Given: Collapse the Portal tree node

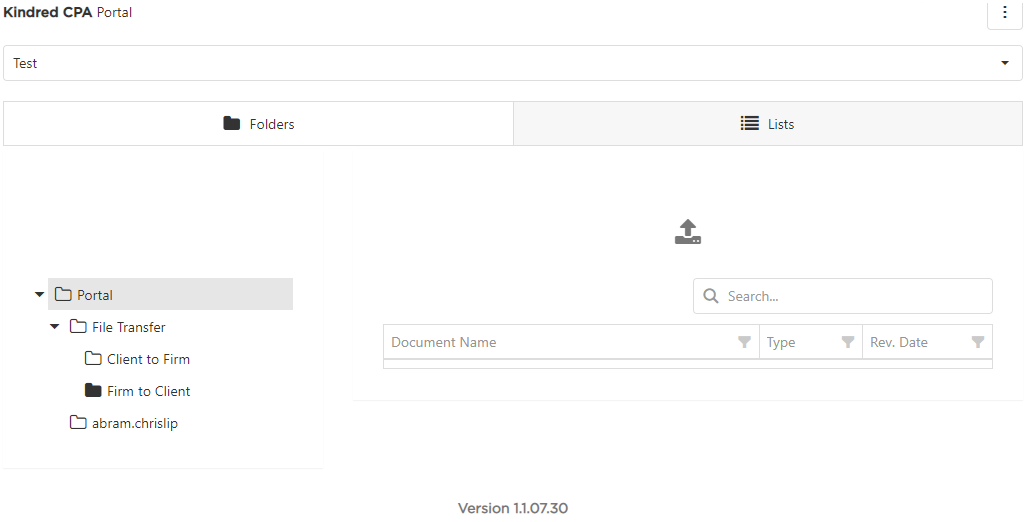Looking at the screenshot, I should (39, 295).
